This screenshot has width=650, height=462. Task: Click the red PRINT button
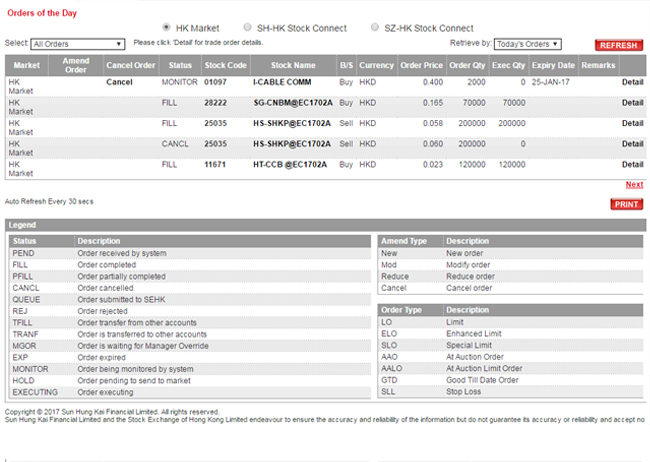(626, 204)
